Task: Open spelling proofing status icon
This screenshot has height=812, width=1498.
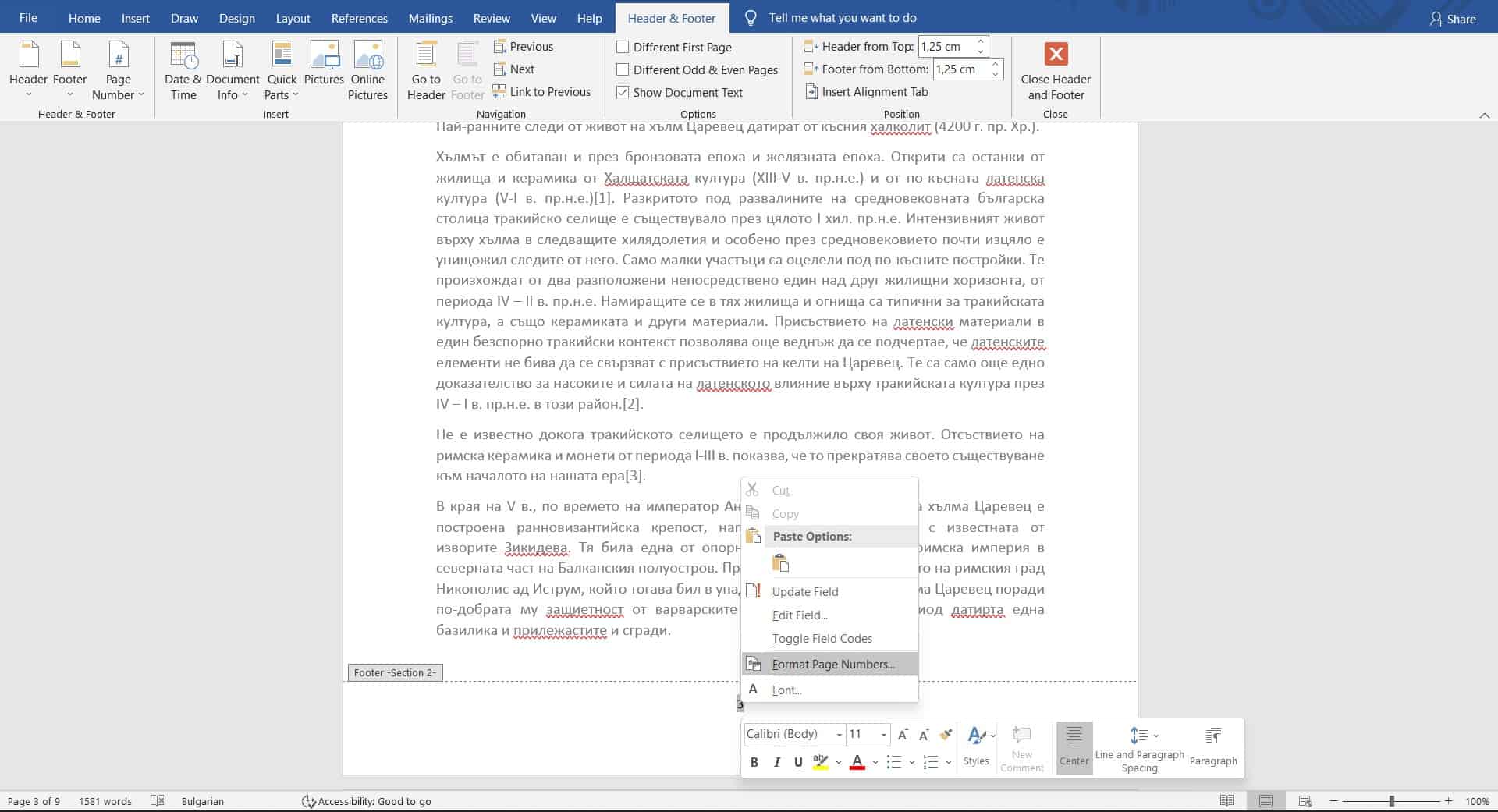Action: coord(157,801)
